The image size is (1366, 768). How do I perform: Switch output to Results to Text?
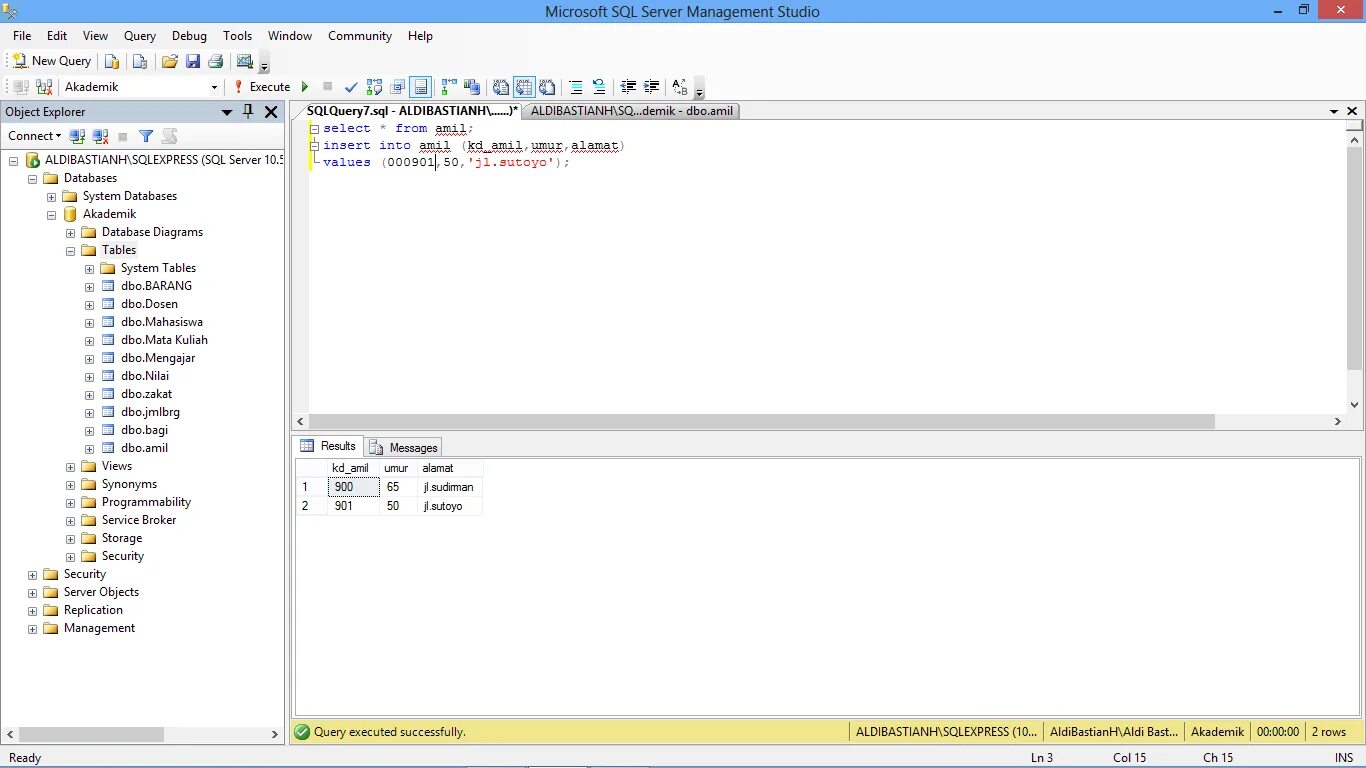point(501,87)
